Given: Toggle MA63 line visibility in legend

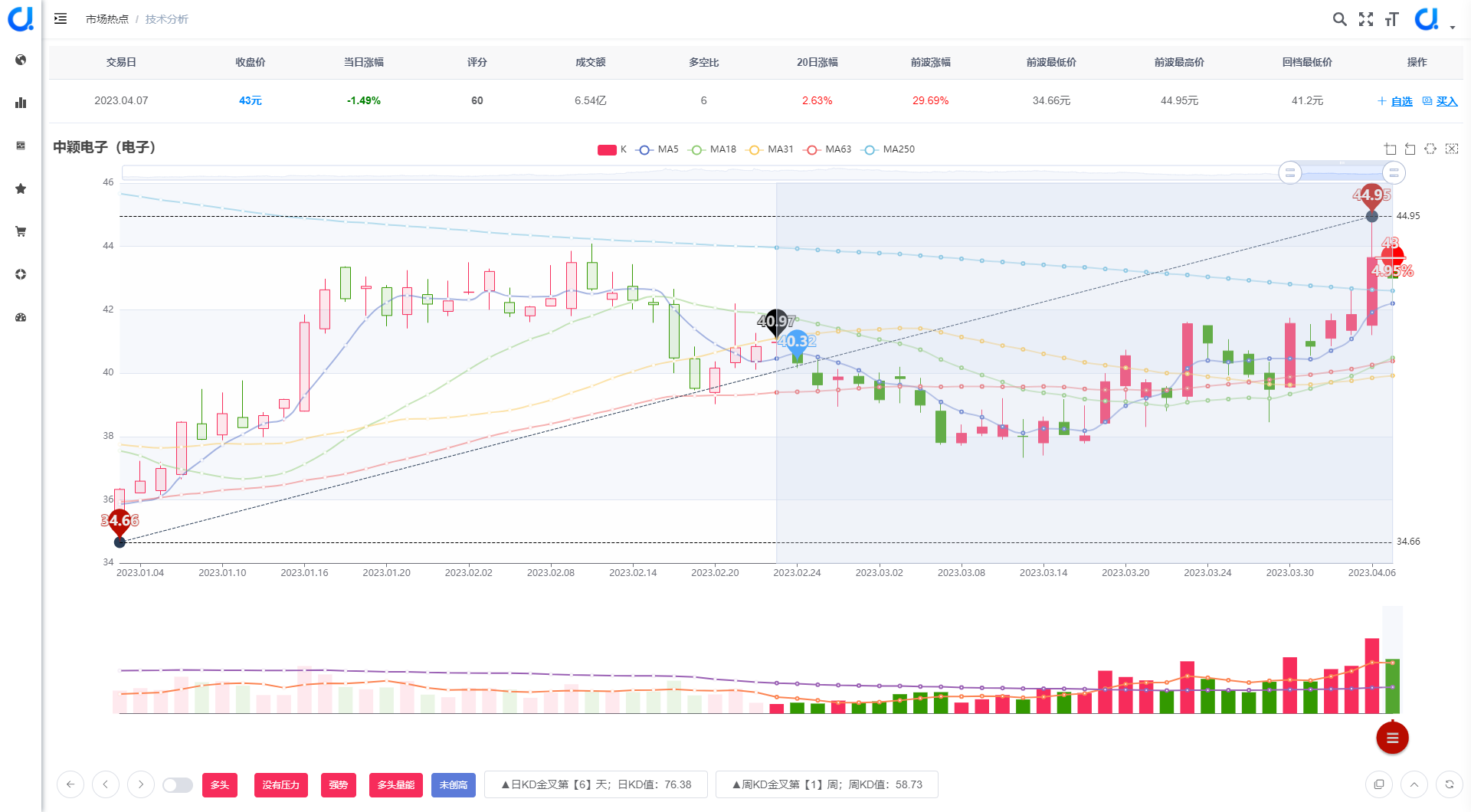Looking at the screenshot, I should [x=827, y=149].
